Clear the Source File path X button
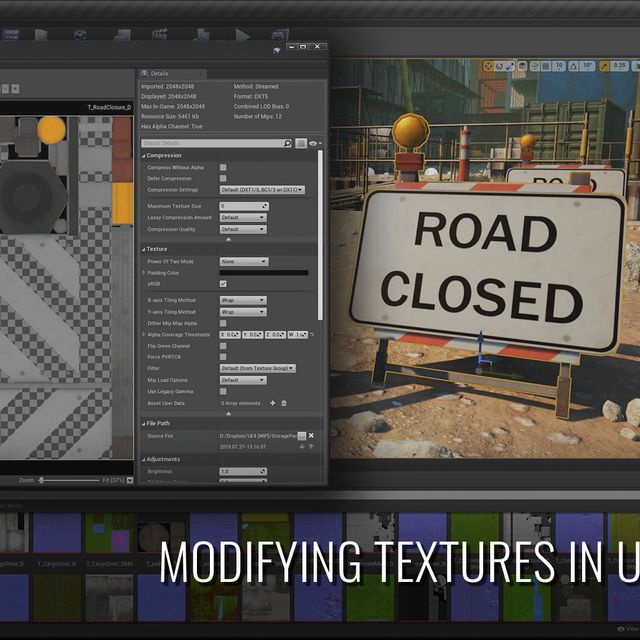Screen dimensions: 640x640 pyautogui.click(x=311, y=436)
